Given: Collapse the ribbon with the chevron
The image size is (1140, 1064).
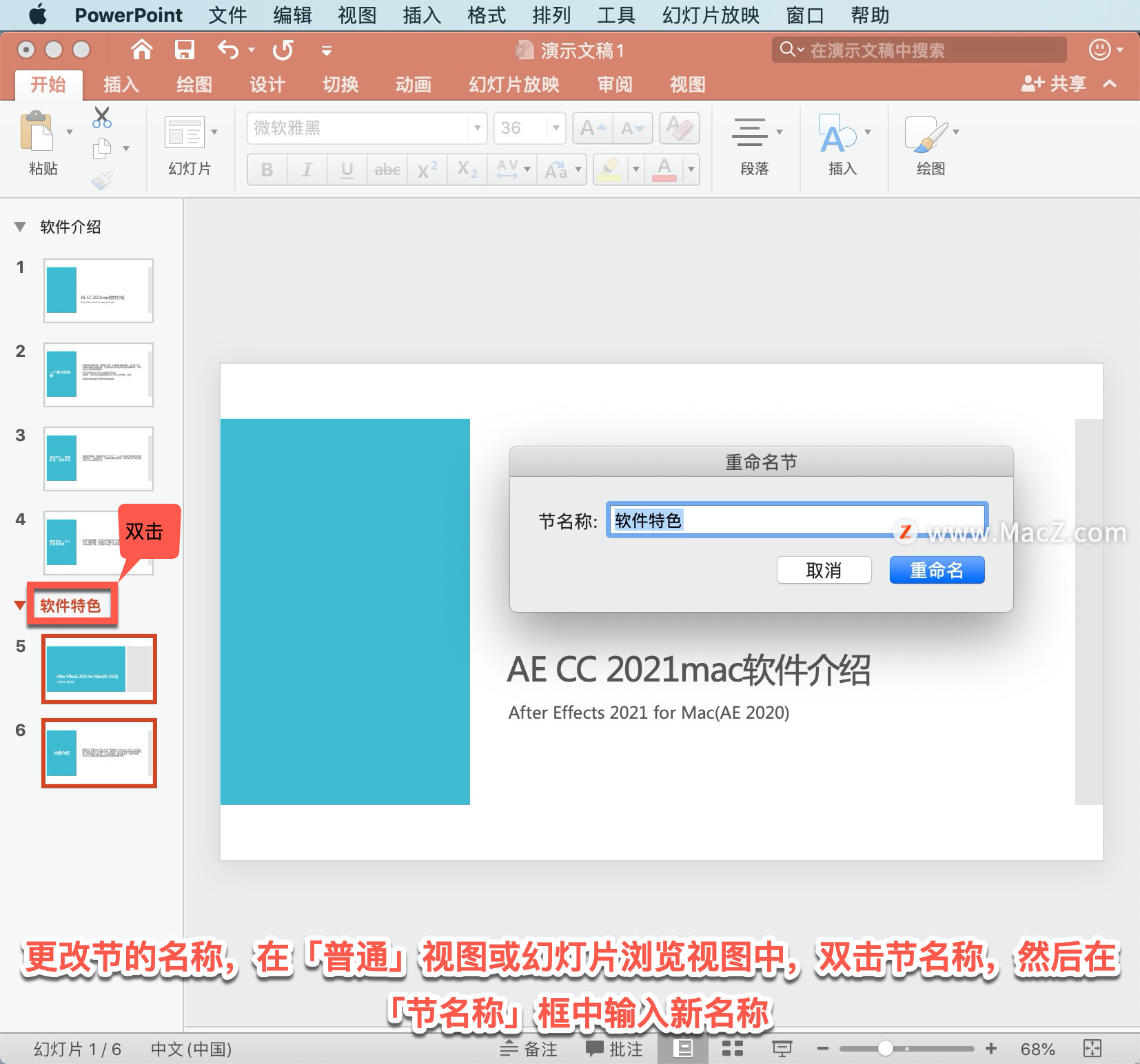Looking at the screenshot, I should [x=1110, y=84].
